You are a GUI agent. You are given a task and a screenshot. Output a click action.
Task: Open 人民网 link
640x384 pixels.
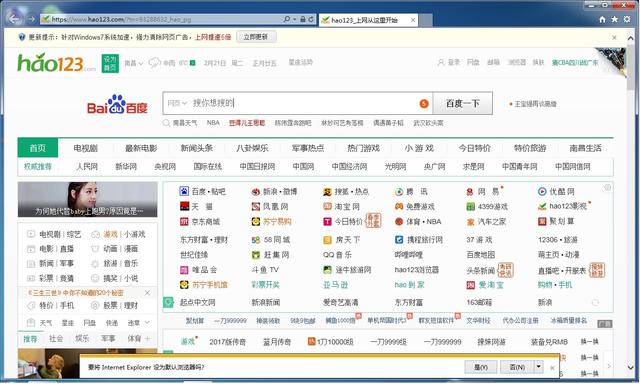(87, 166)
